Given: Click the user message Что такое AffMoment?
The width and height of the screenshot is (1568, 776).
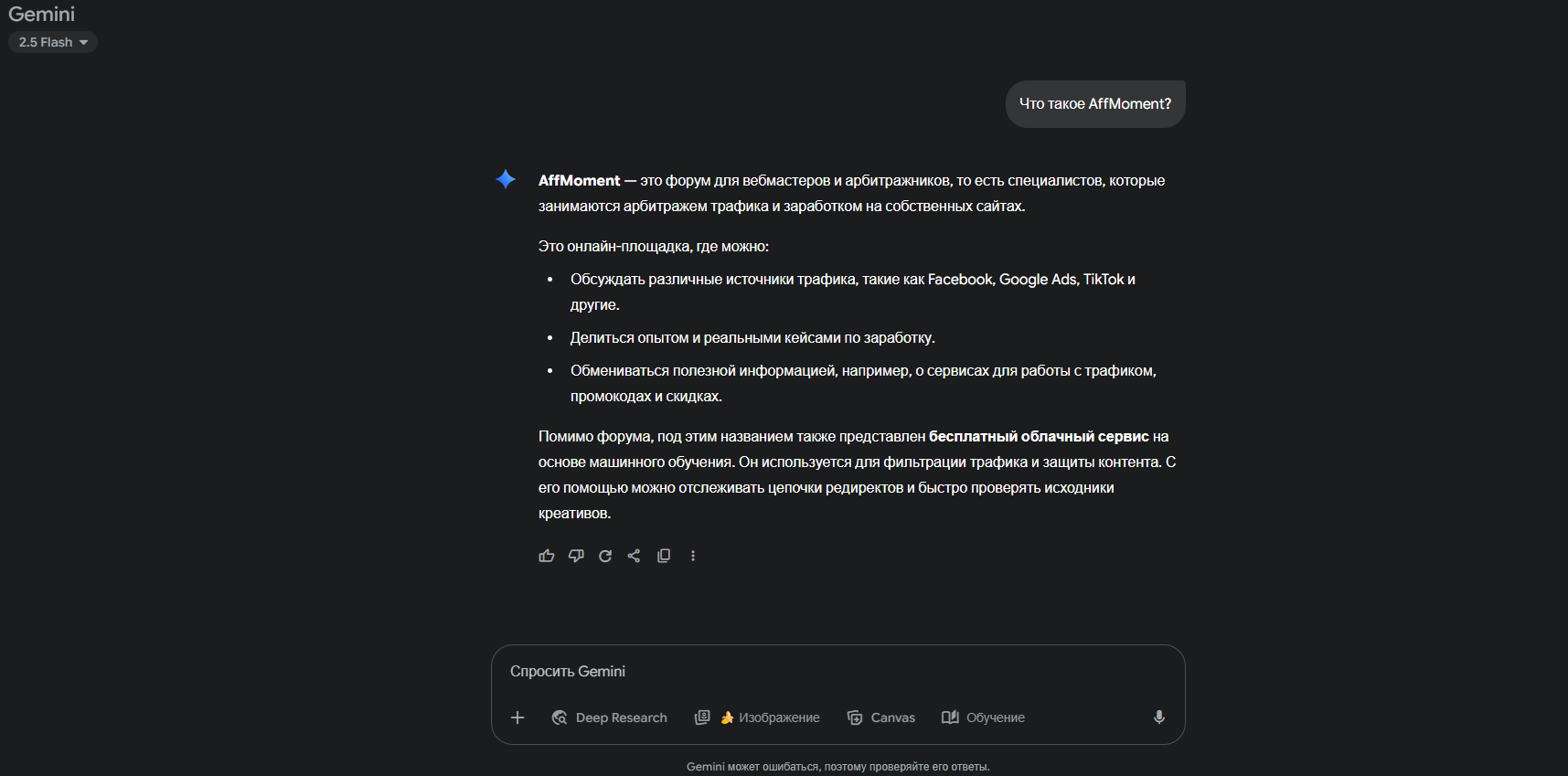Looking at the screenshot, I should pyautogui.click(x=1094, y=104).
